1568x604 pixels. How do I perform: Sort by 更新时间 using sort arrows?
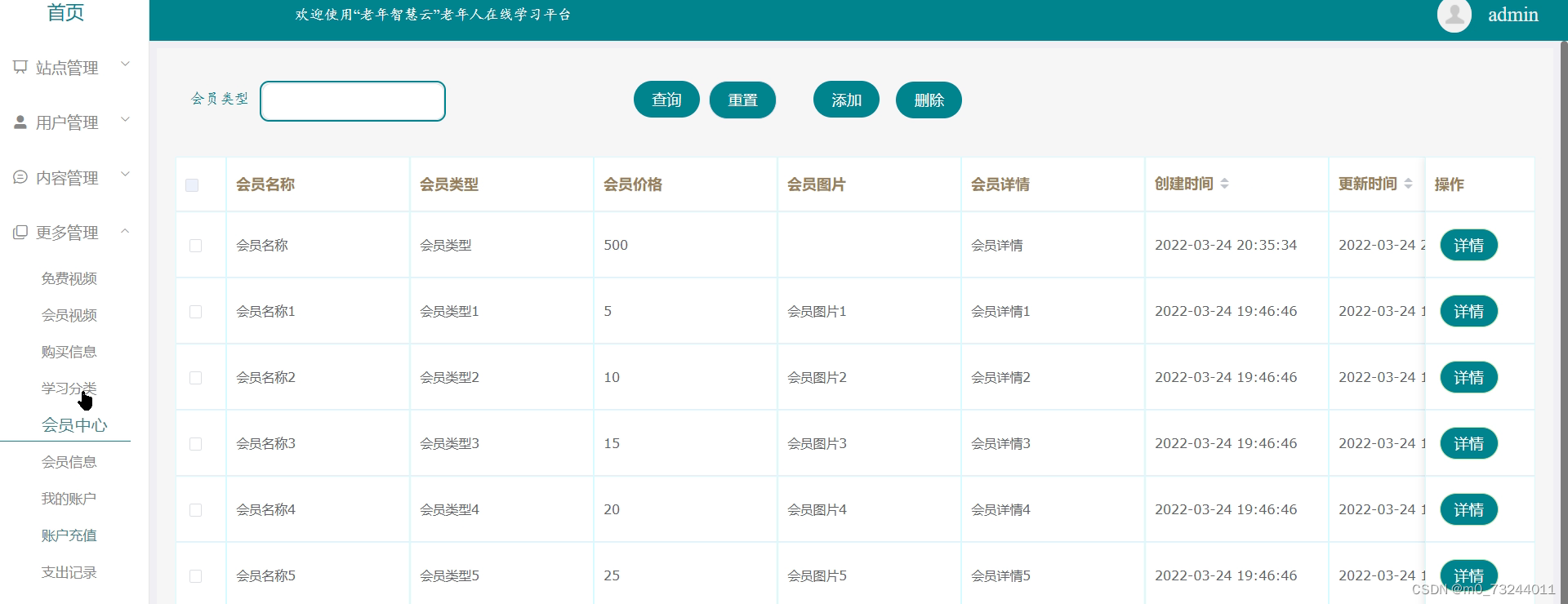[x=1408, y=184]
